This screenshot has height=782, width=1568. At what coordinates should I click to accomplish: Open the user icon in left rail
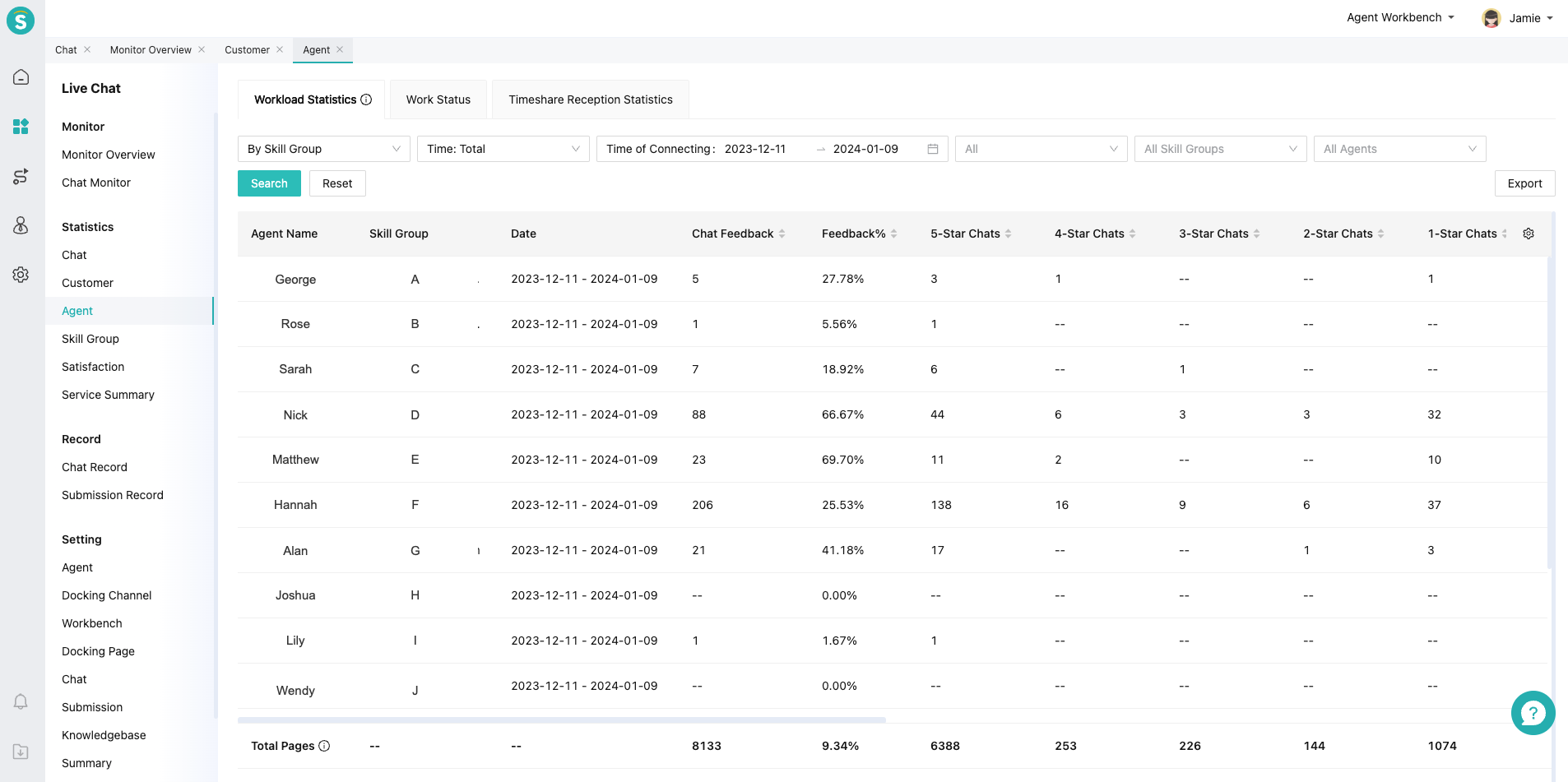21,225
